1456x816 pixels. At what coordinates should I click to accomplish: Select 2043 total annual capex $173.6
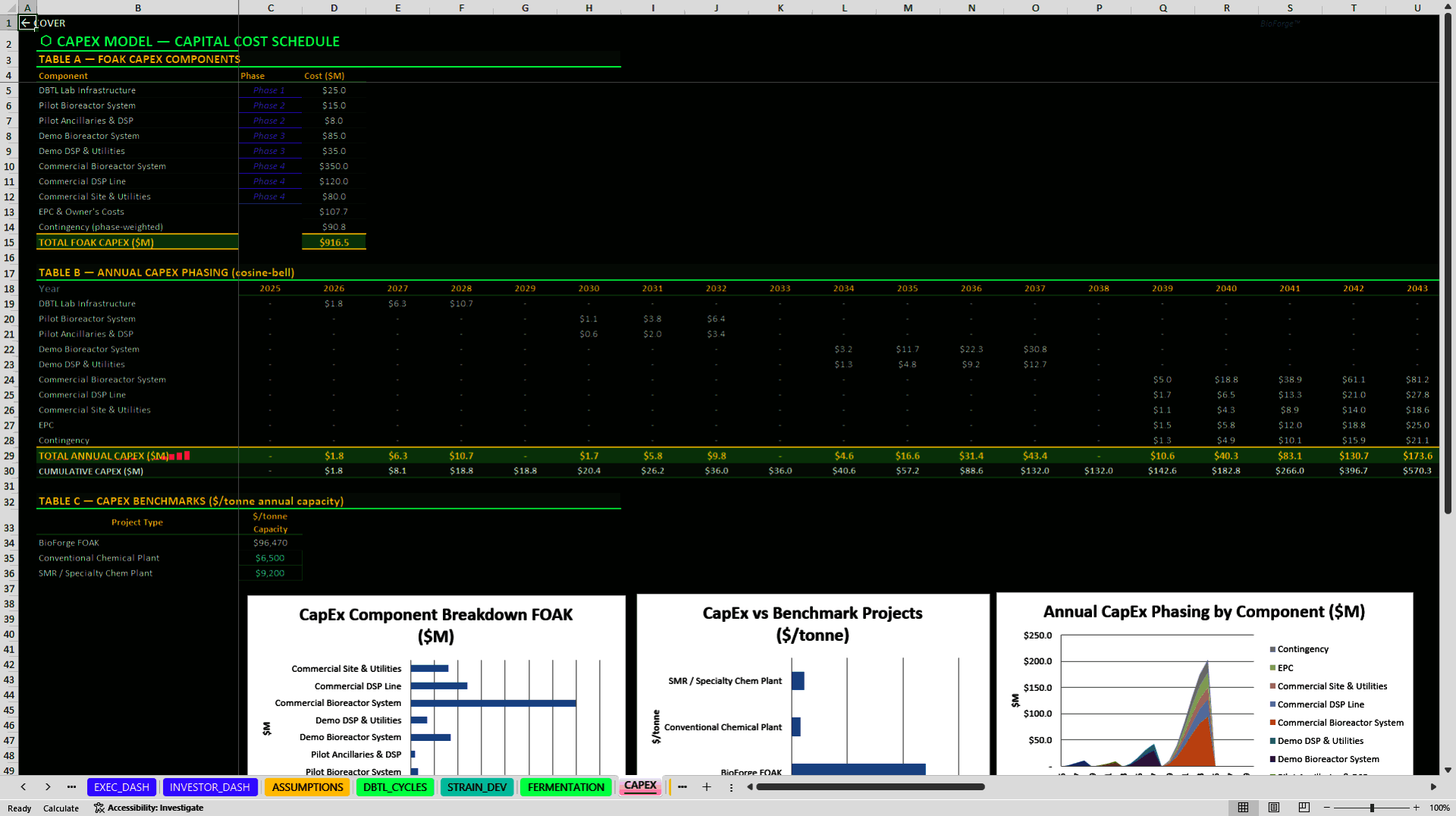coord(1417,456)
